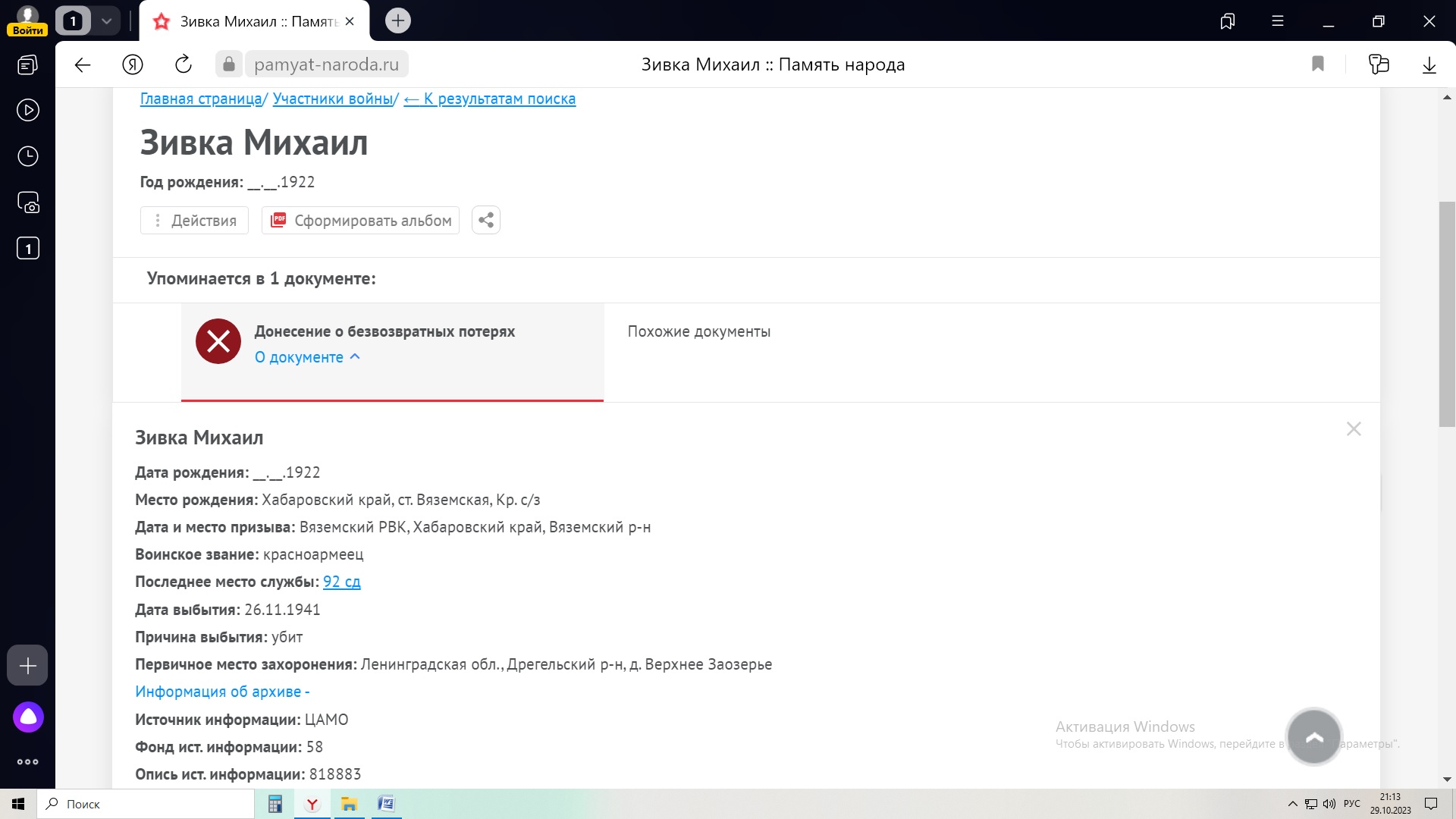Open history clock icon in sidebar

click(28, 156)
